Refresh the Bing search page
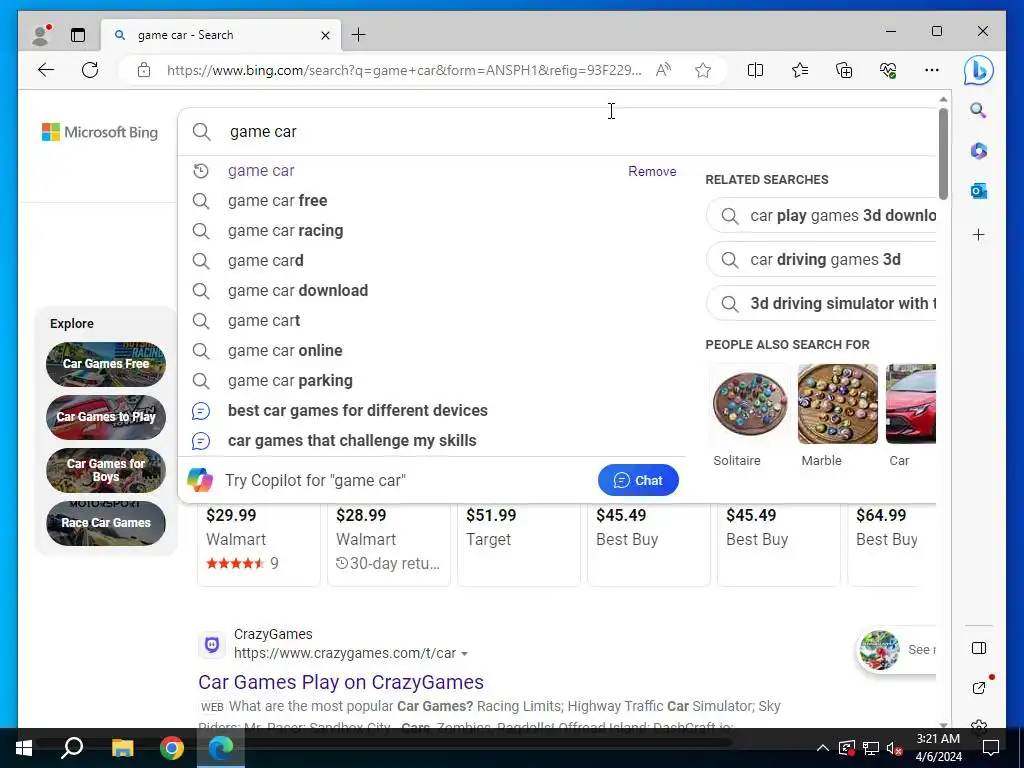 (90, 70)
